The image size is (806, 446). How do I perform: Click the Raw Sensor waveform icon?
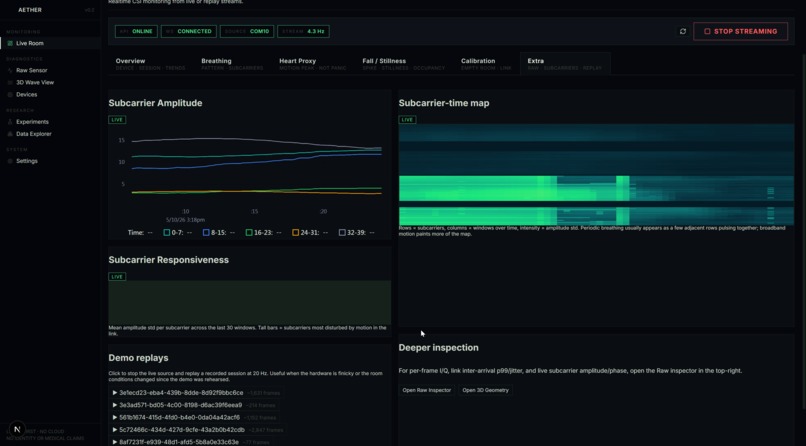10,70
